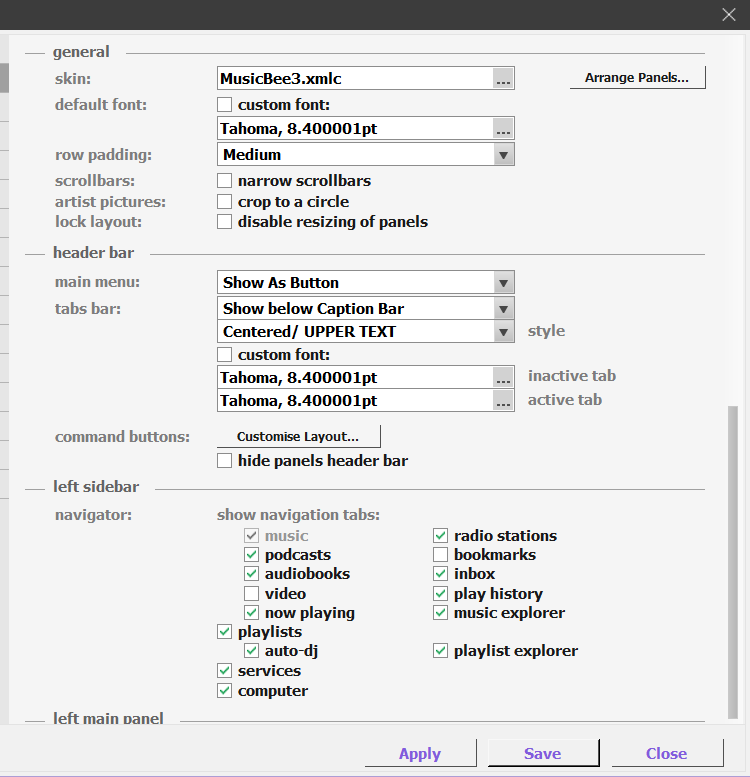Uncheck the auto-dj option
Viewport: 750px width, 777px height.
[x=251, y=651]
